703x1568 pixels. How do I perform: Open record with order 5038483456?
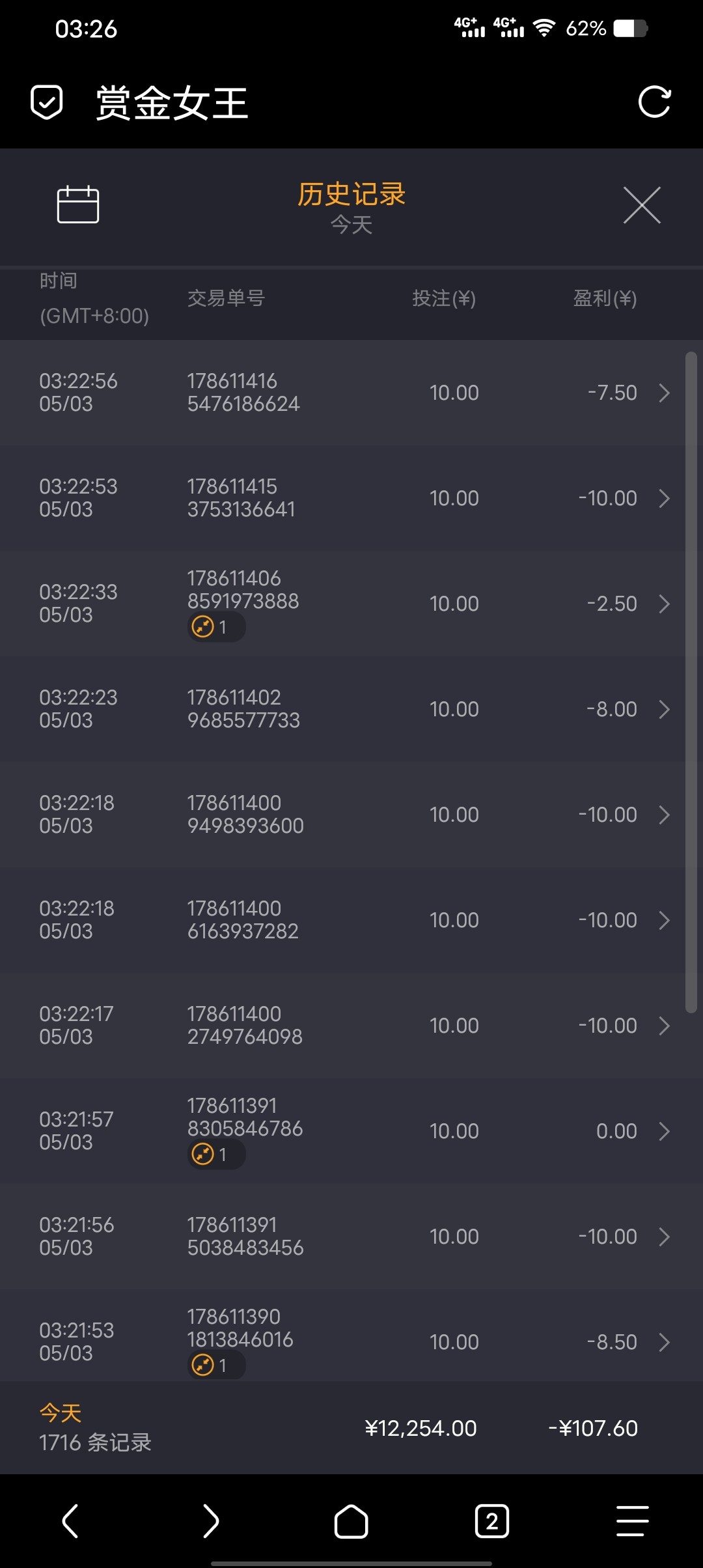245,1237
